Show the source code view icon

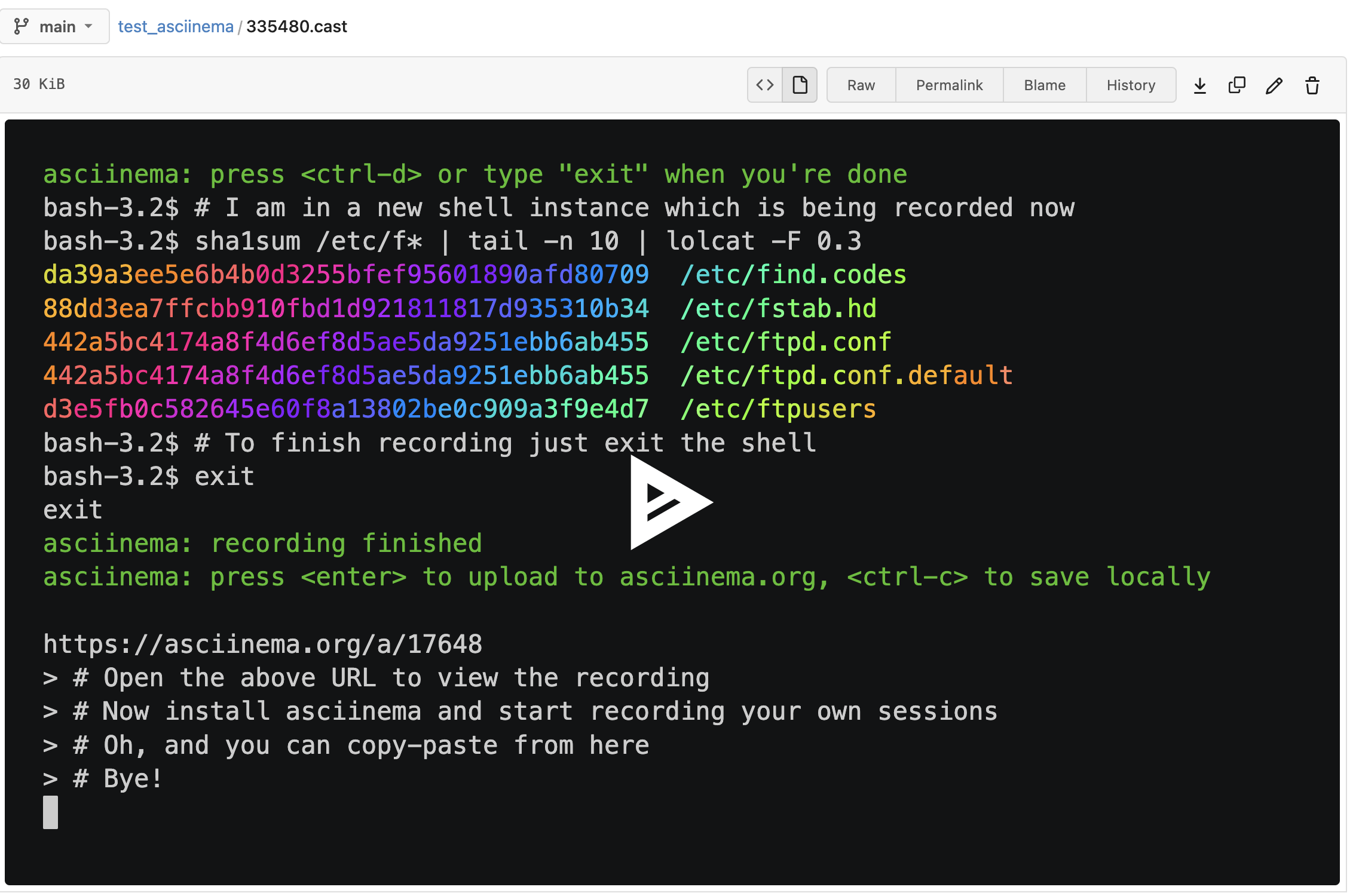tap(765, 85)
